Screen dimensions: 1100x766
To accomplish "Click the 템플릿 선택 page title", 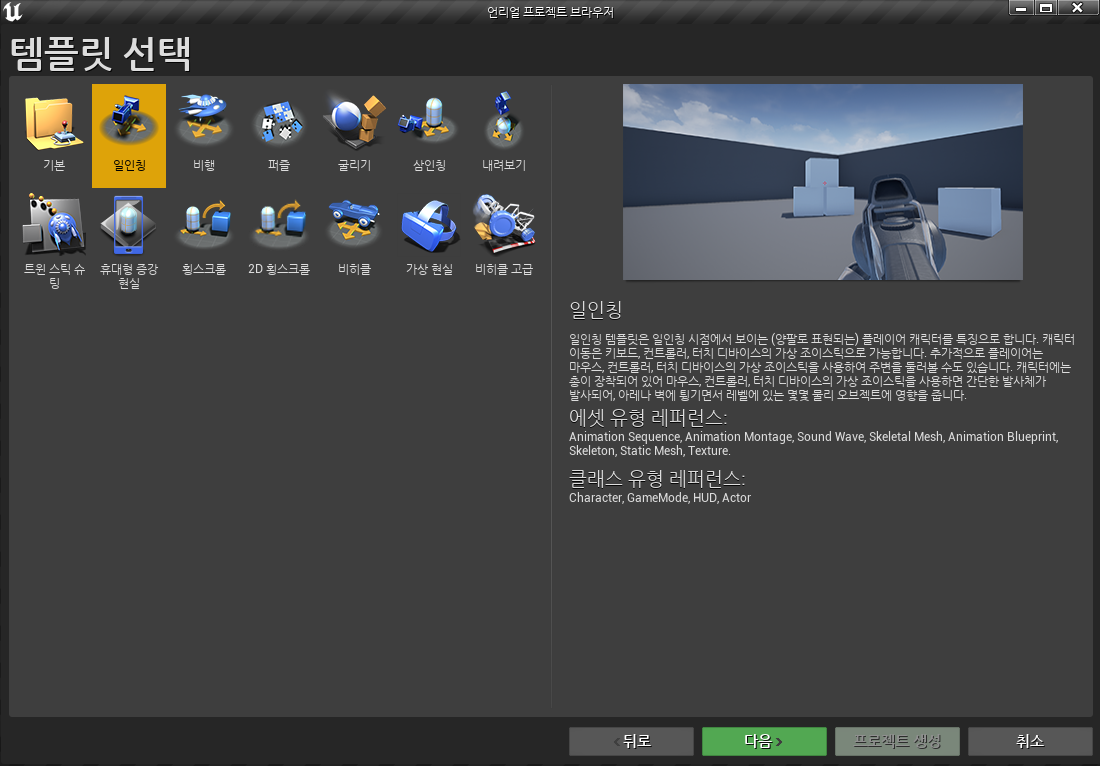I will [x=101, y=53].
